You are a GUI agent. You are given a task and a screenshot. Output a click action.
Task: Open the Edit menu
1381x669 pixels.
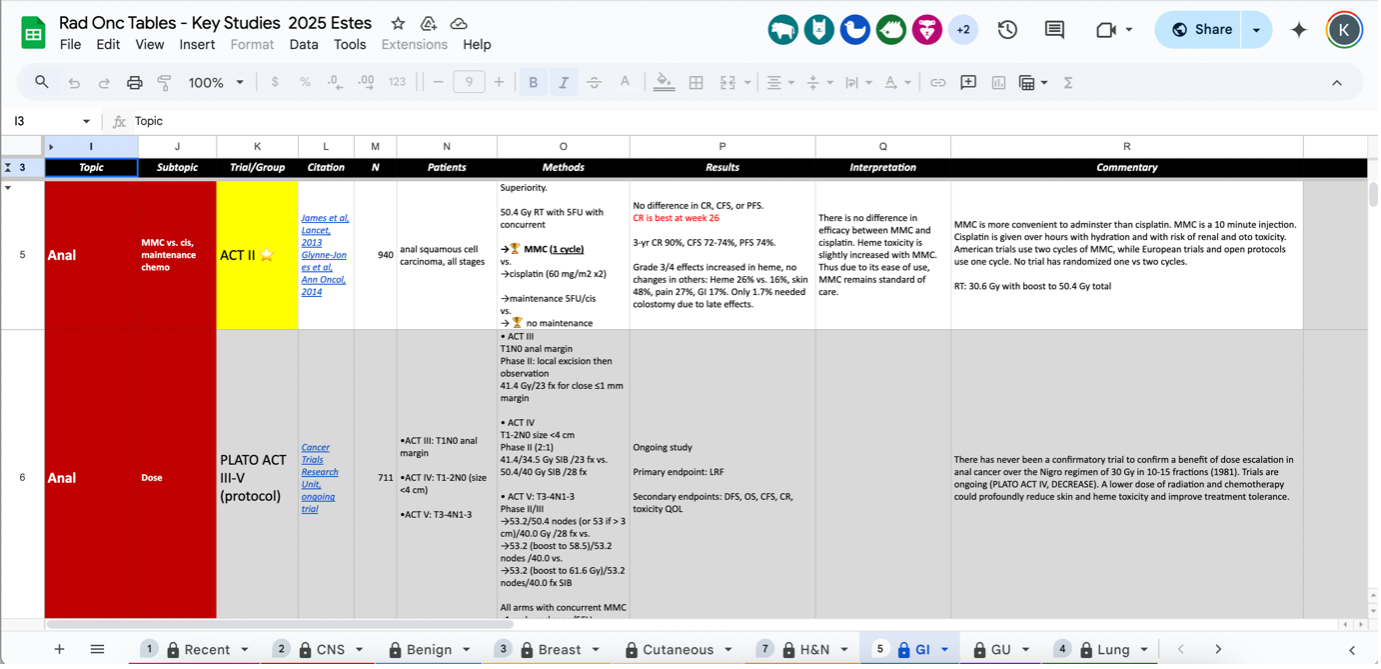(x=108, y=44)
